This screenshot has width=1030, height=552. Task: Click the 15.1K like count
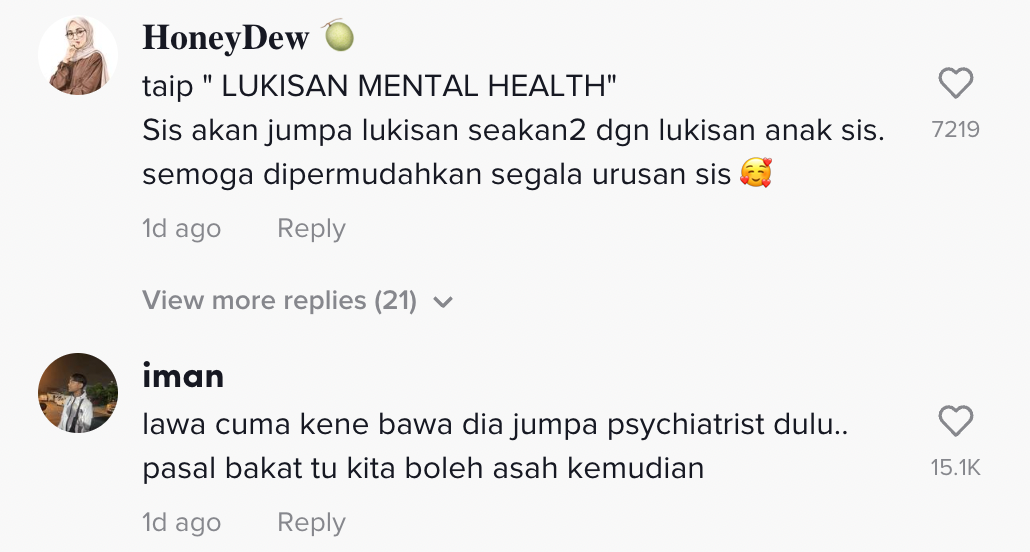[x=955, y=468]
